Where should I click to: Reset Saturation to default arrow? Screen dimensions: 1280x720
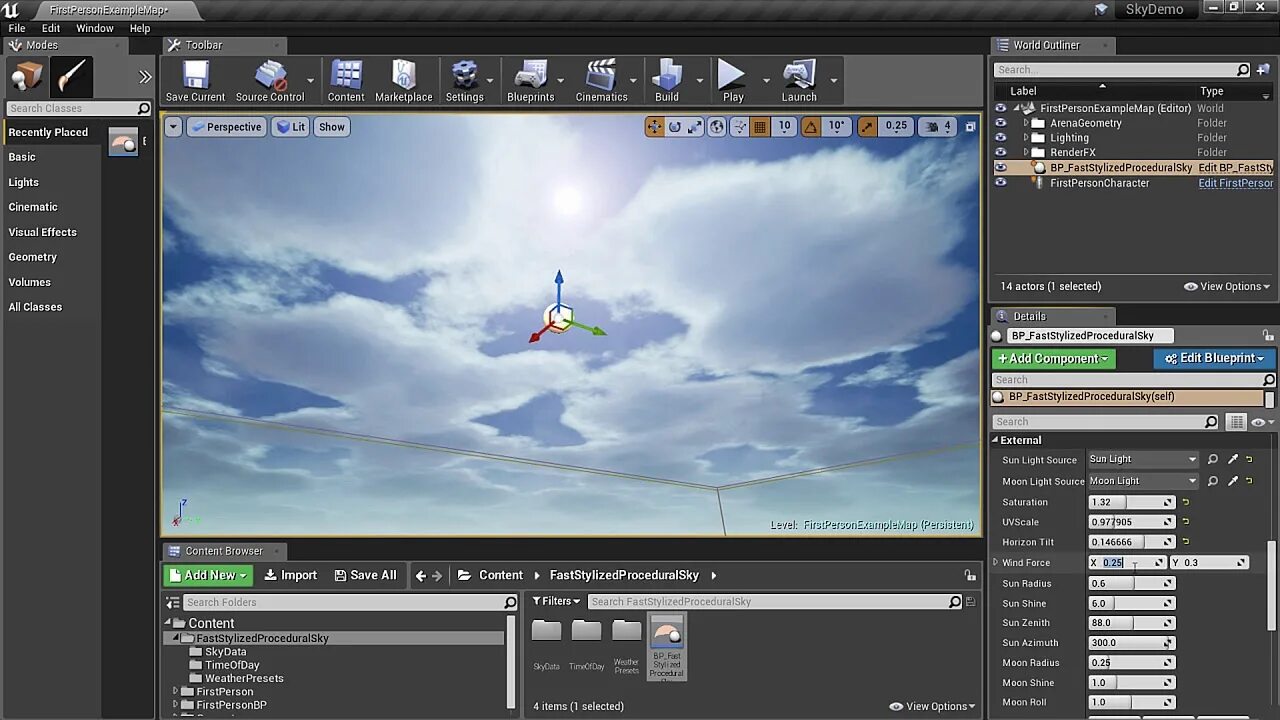pos(1186,502)
